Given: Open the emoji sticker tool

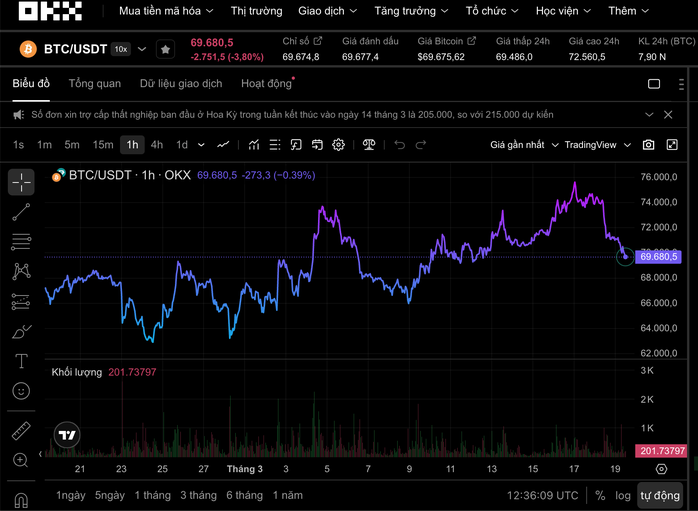Looking at the screenshot, I should tap(21, 391).
